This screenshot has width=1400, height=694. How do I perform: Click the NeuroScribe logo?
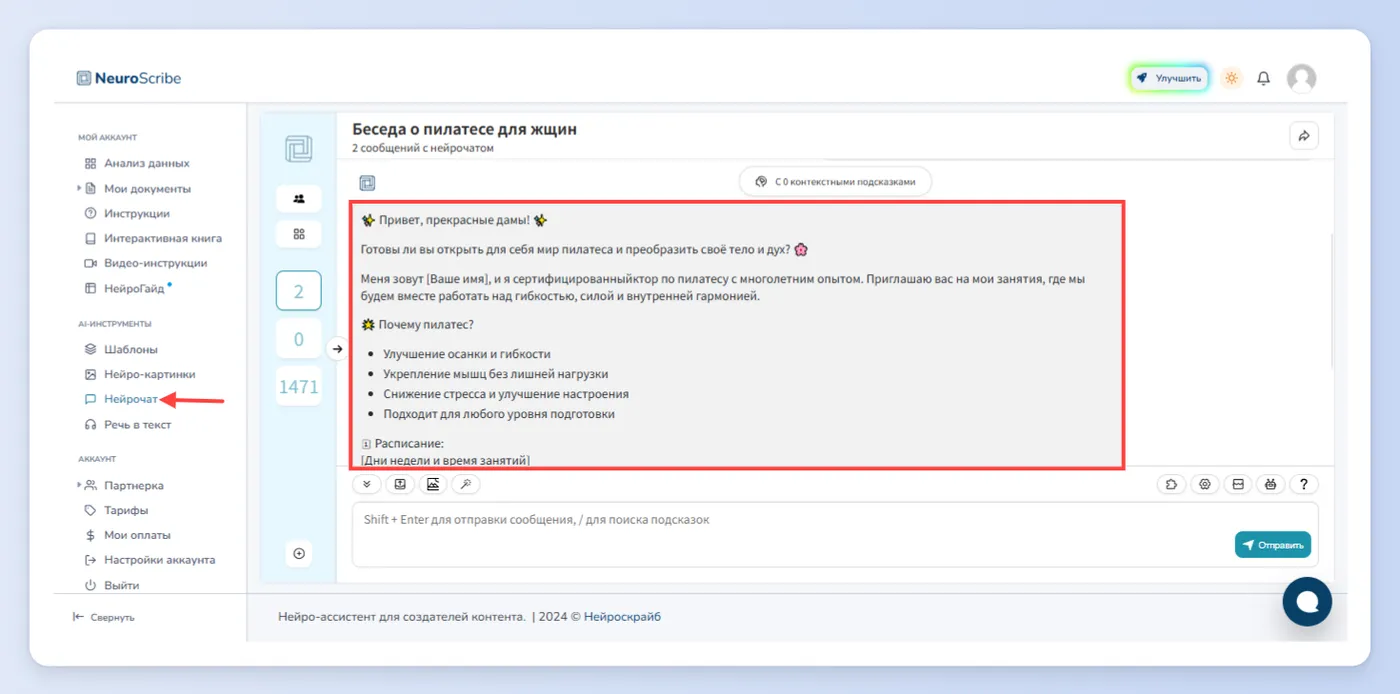coord(129,78)
